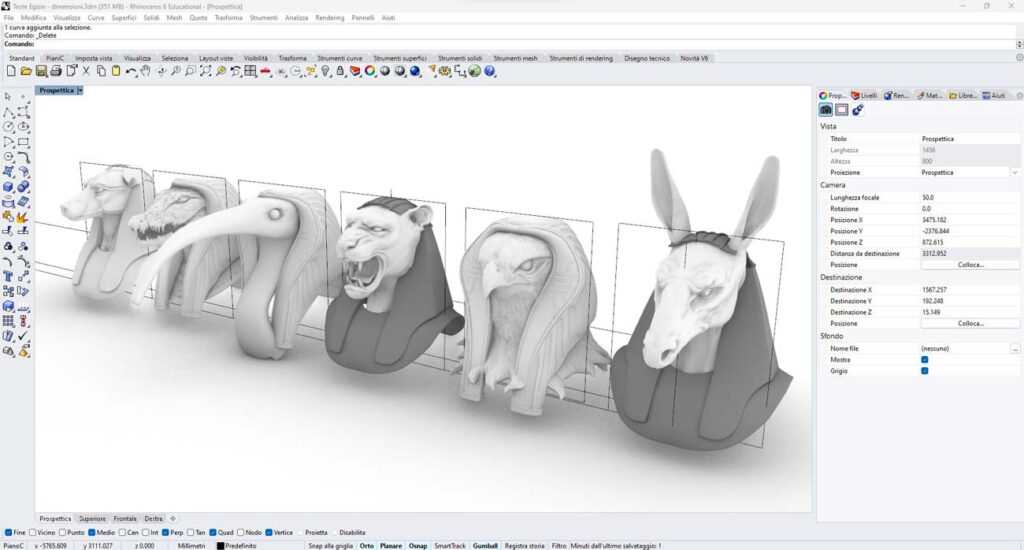Switch to the Destra viewport tab
1024x550 pixels.
pos(153,519)
